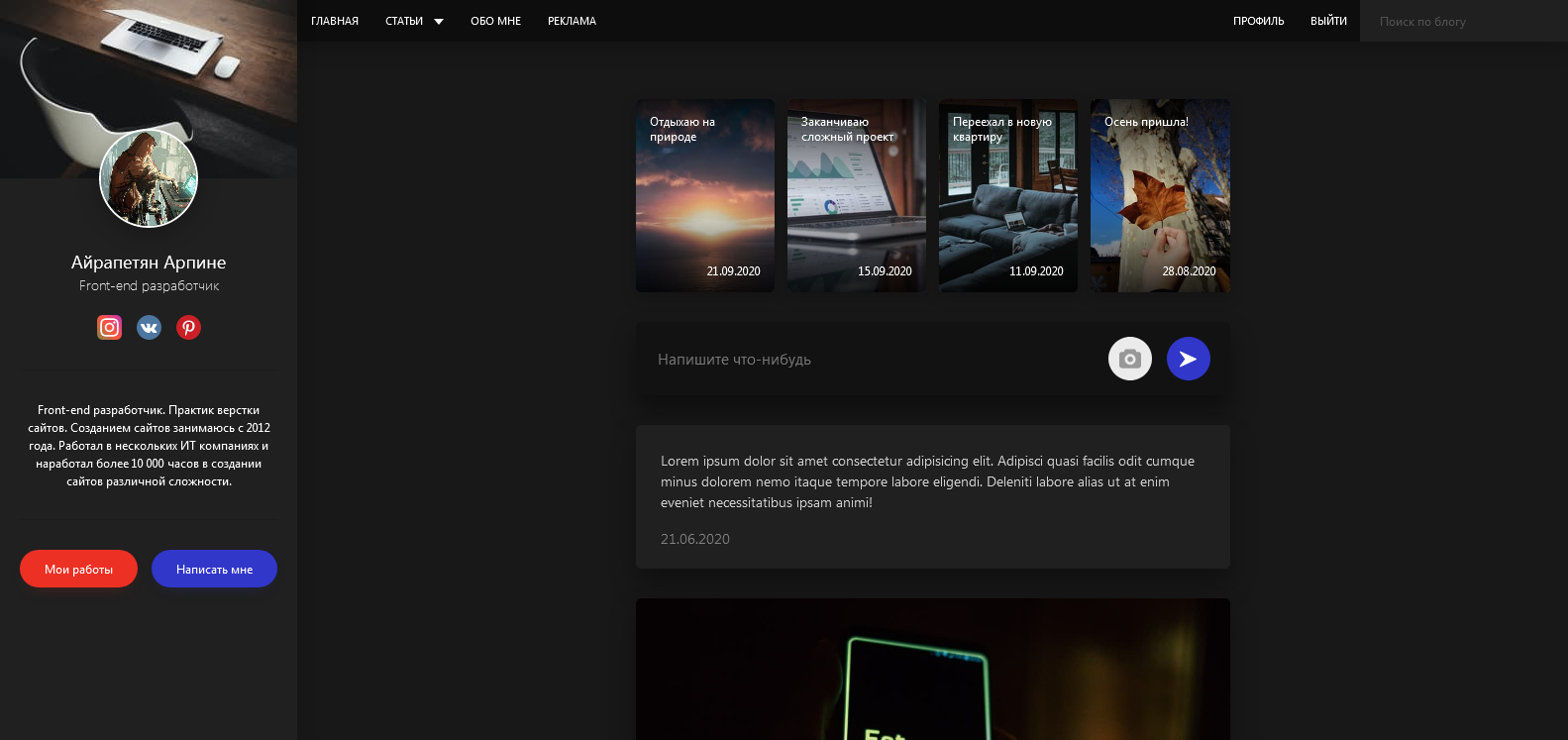
Task: Click the Напишите что-нибудь text field
Action: 872,360
